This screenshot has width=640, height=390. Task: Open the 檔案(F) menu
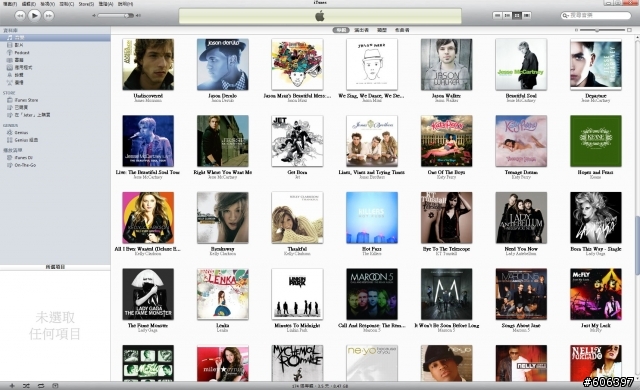pos(10,4)
